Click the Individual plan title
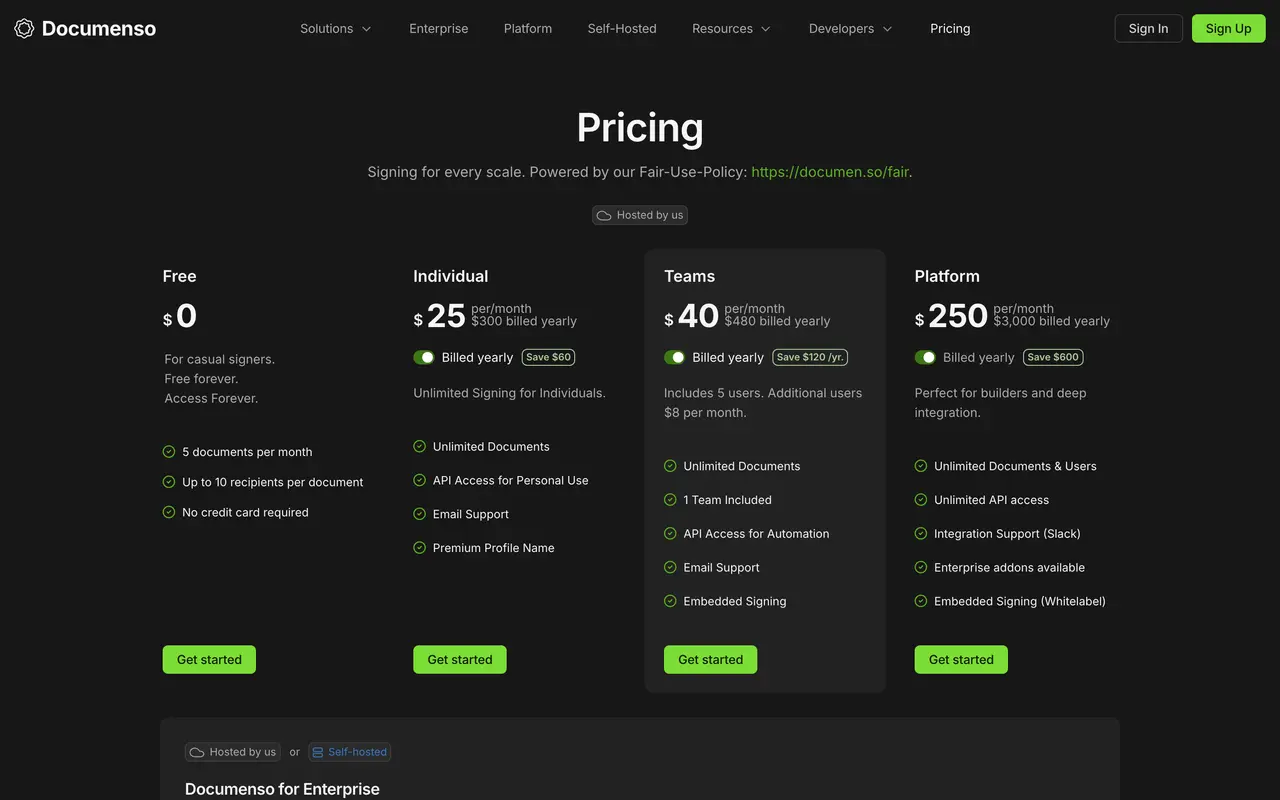This screenshot has height=800, width=1280. [451, 276]
